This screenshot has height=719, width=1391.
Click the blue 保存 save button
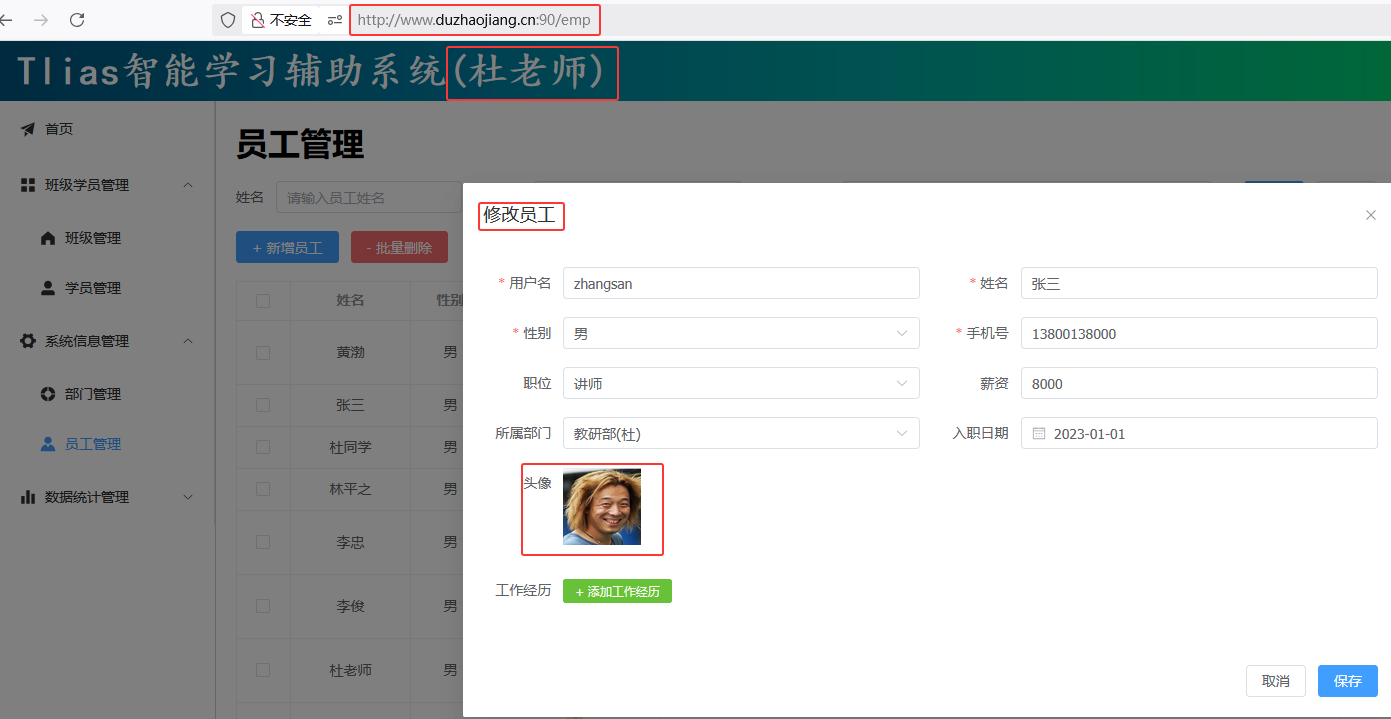[x=1347, y=681]
